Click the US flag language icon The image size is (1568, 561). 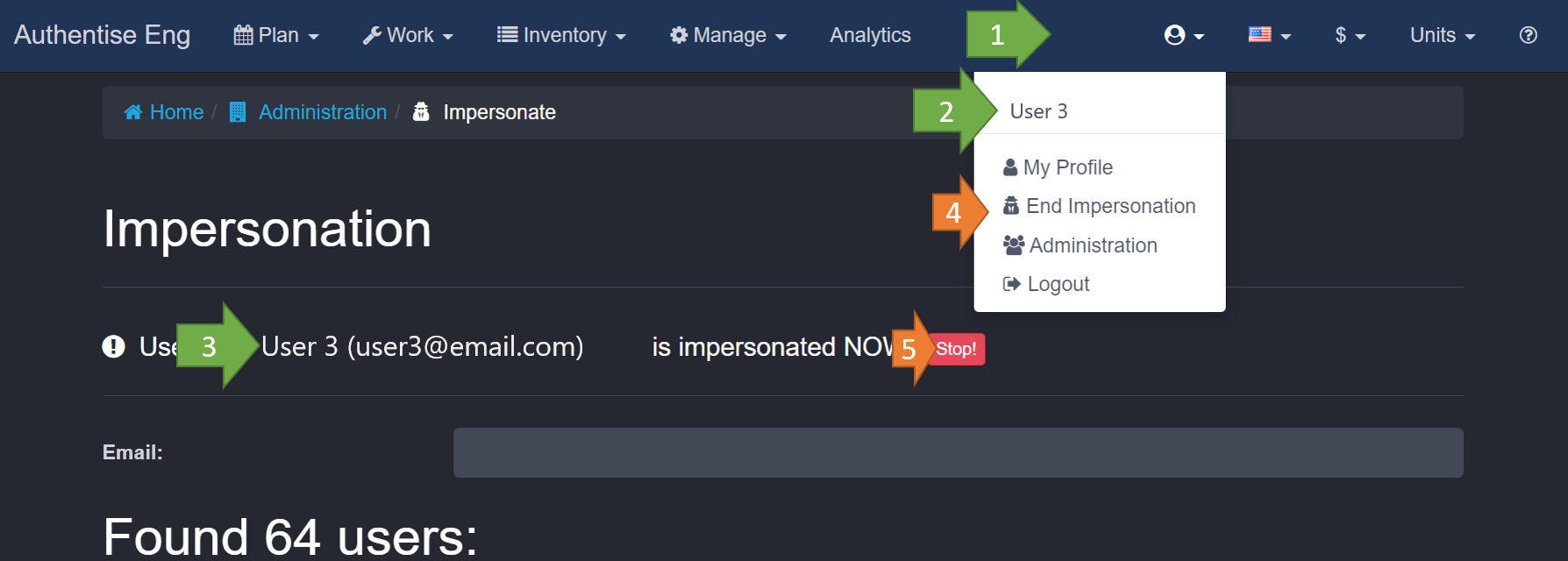pos(1260,35)
